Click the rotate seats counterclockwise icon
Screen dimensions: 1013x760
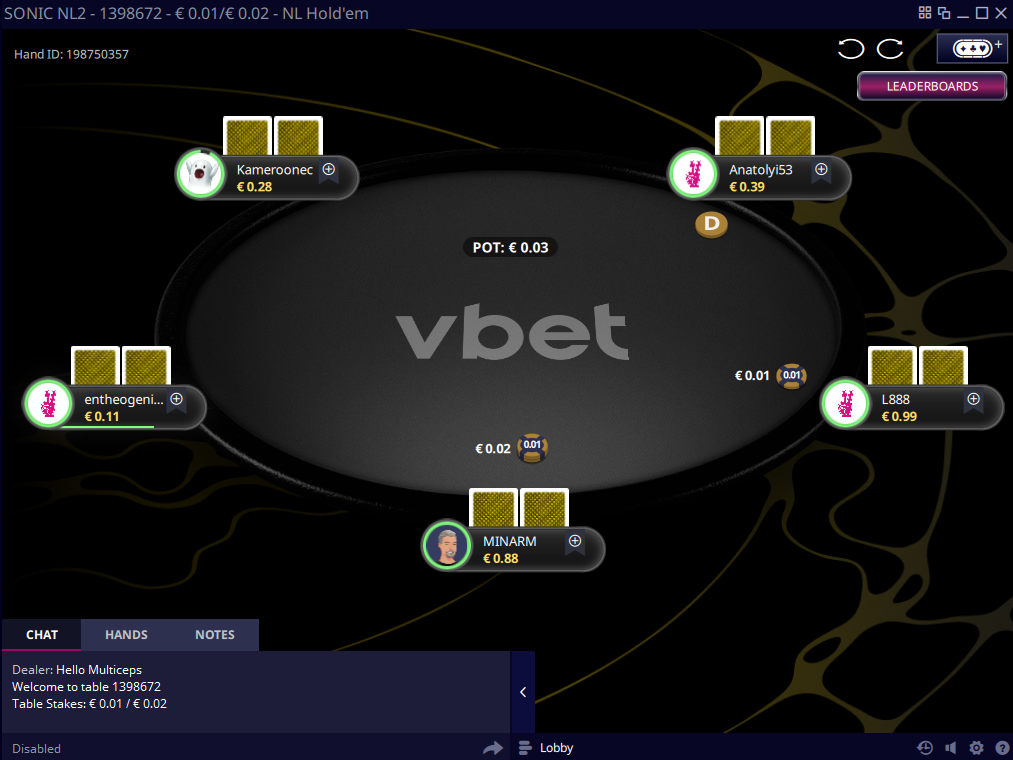tap(850, 49)
